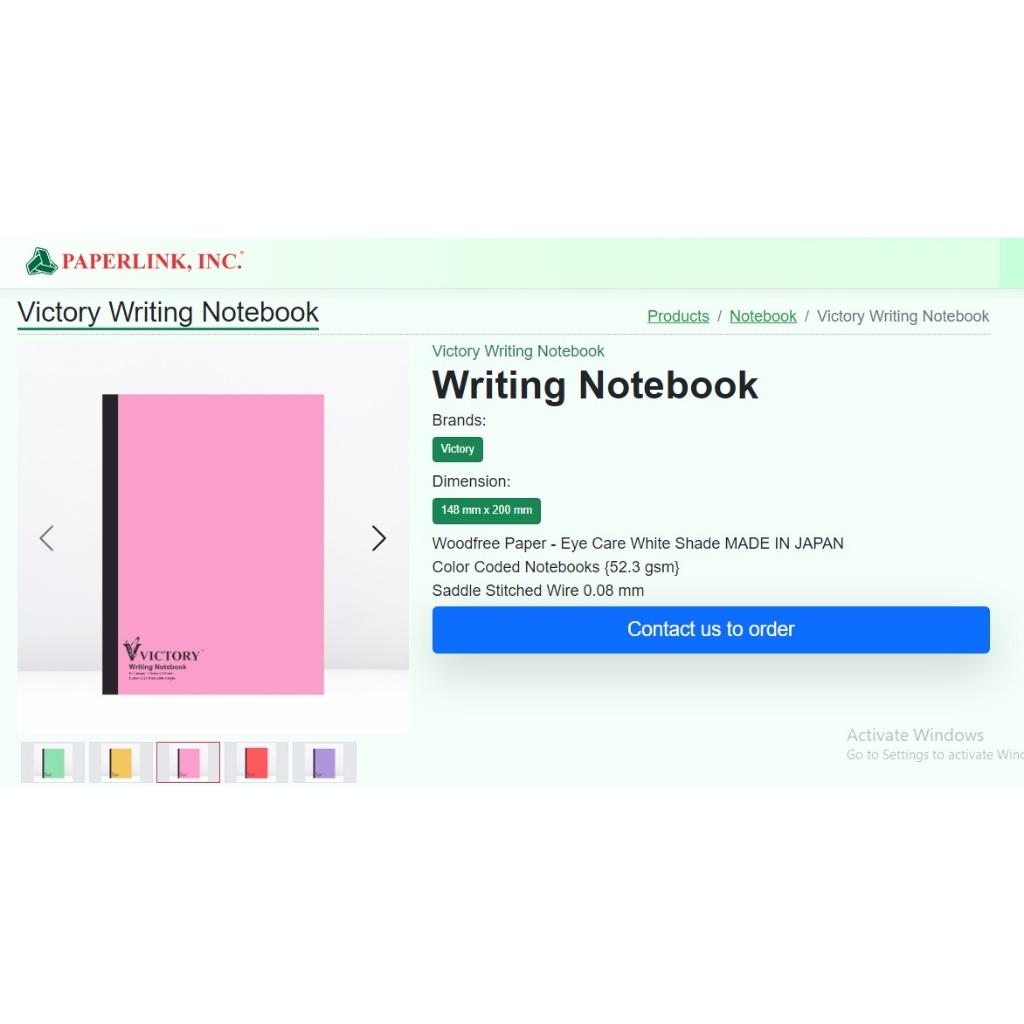Screen dimensions: 1024x1024
Task: Select the purple notebook thumbnail
Action: (324, 762)
